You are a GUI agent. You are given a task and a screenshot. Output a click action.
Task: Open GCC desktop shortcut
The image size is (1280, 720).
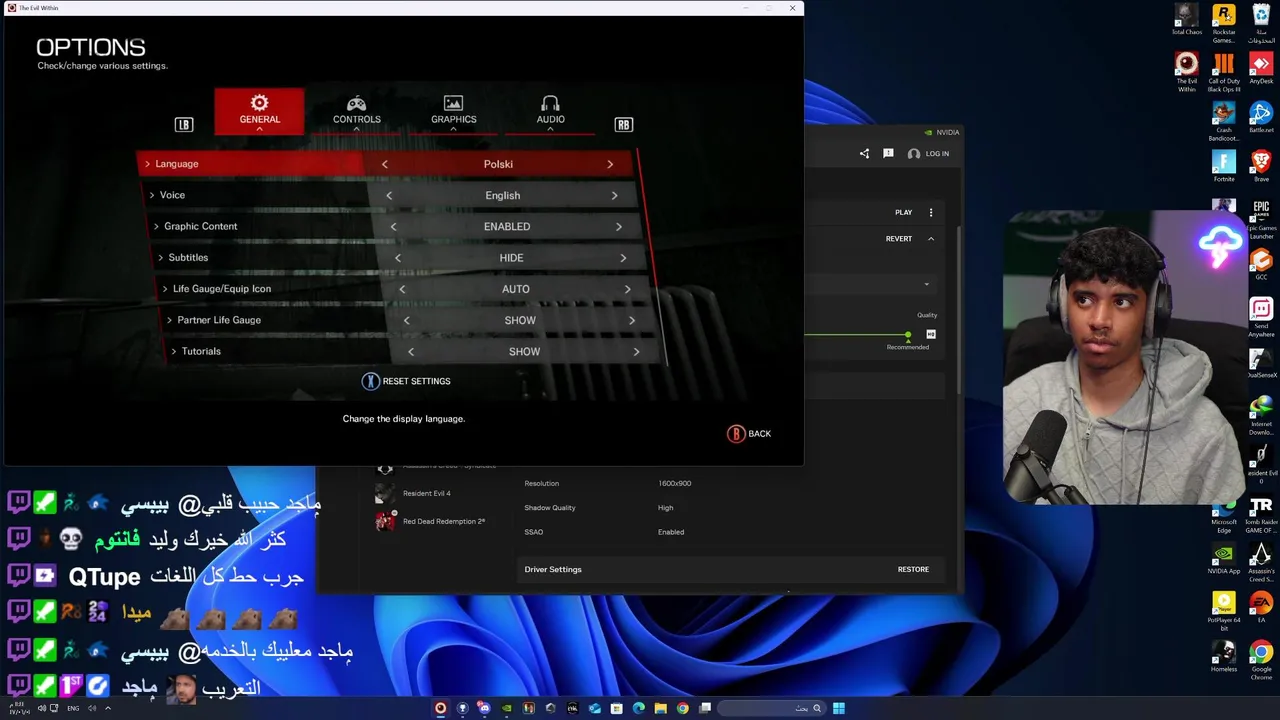point(1261,265)
